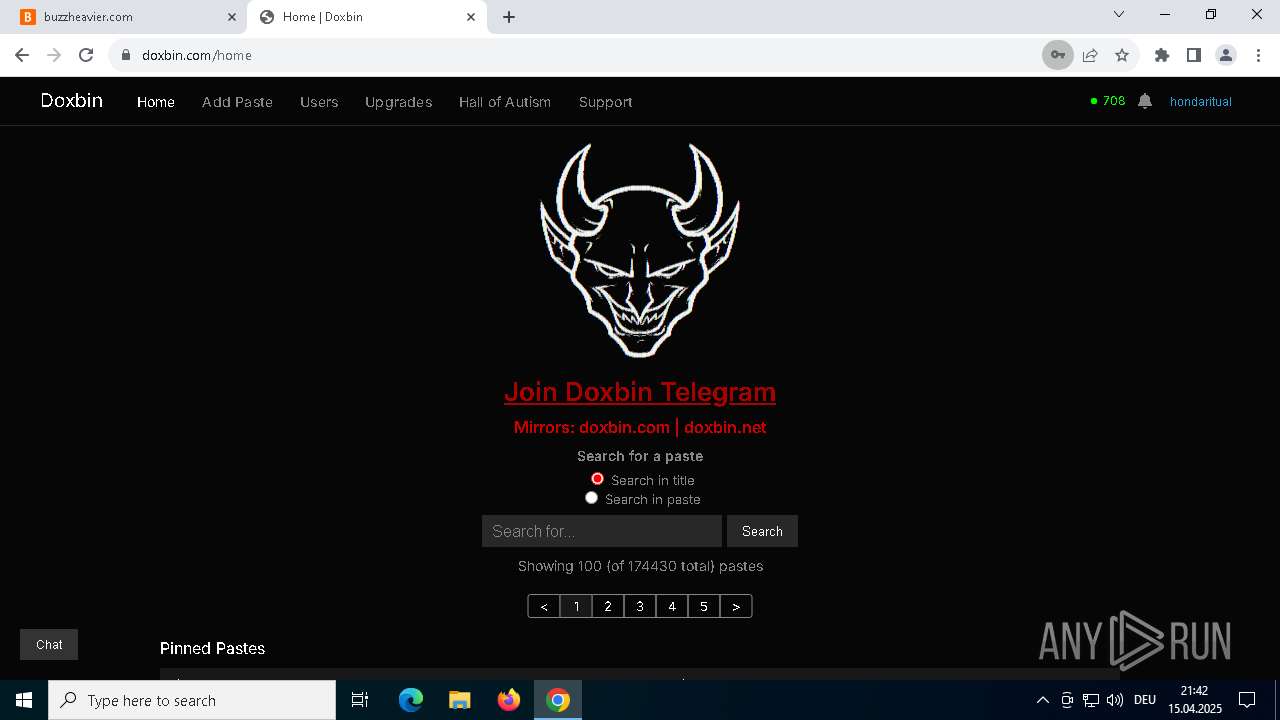Launch Microsoft Edge from the taskbar
The image size is (1280, 720).
(x=411, y=700)
